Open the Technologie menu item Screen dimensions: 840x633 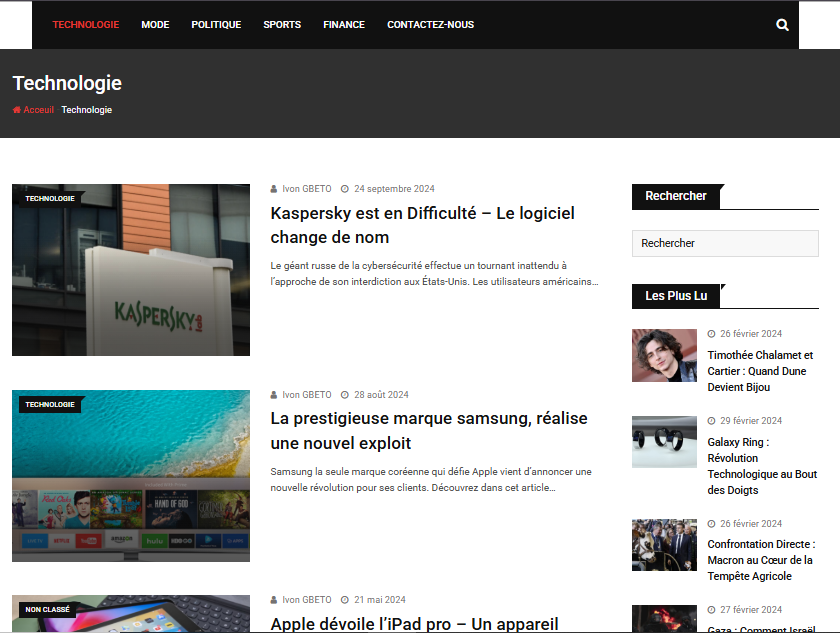coord(86,25)
